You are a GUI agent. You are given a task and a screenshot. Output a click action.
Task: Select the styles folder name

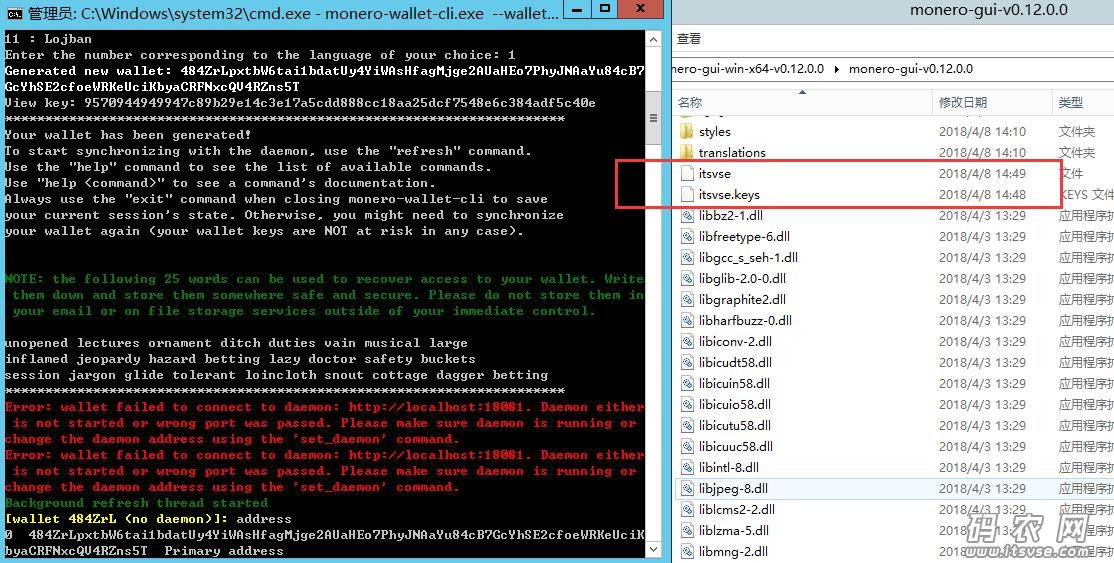point(715,132)
